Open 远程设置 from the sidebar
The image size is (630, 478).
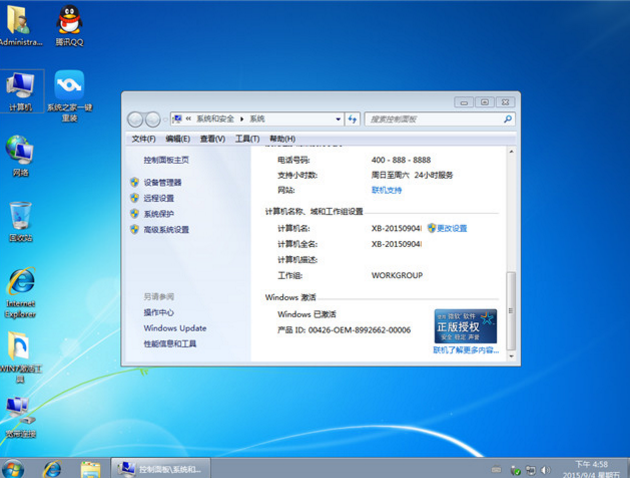(x=159, y=198)
